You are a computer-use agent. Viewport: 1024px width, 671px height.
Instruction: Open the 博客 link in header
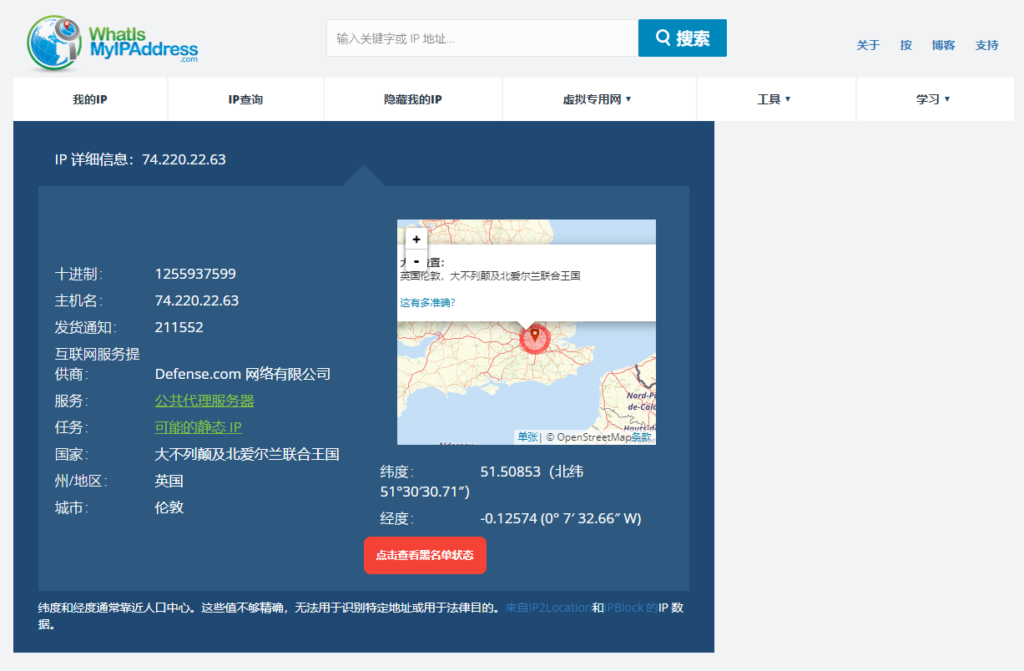[x=943, y=45]
